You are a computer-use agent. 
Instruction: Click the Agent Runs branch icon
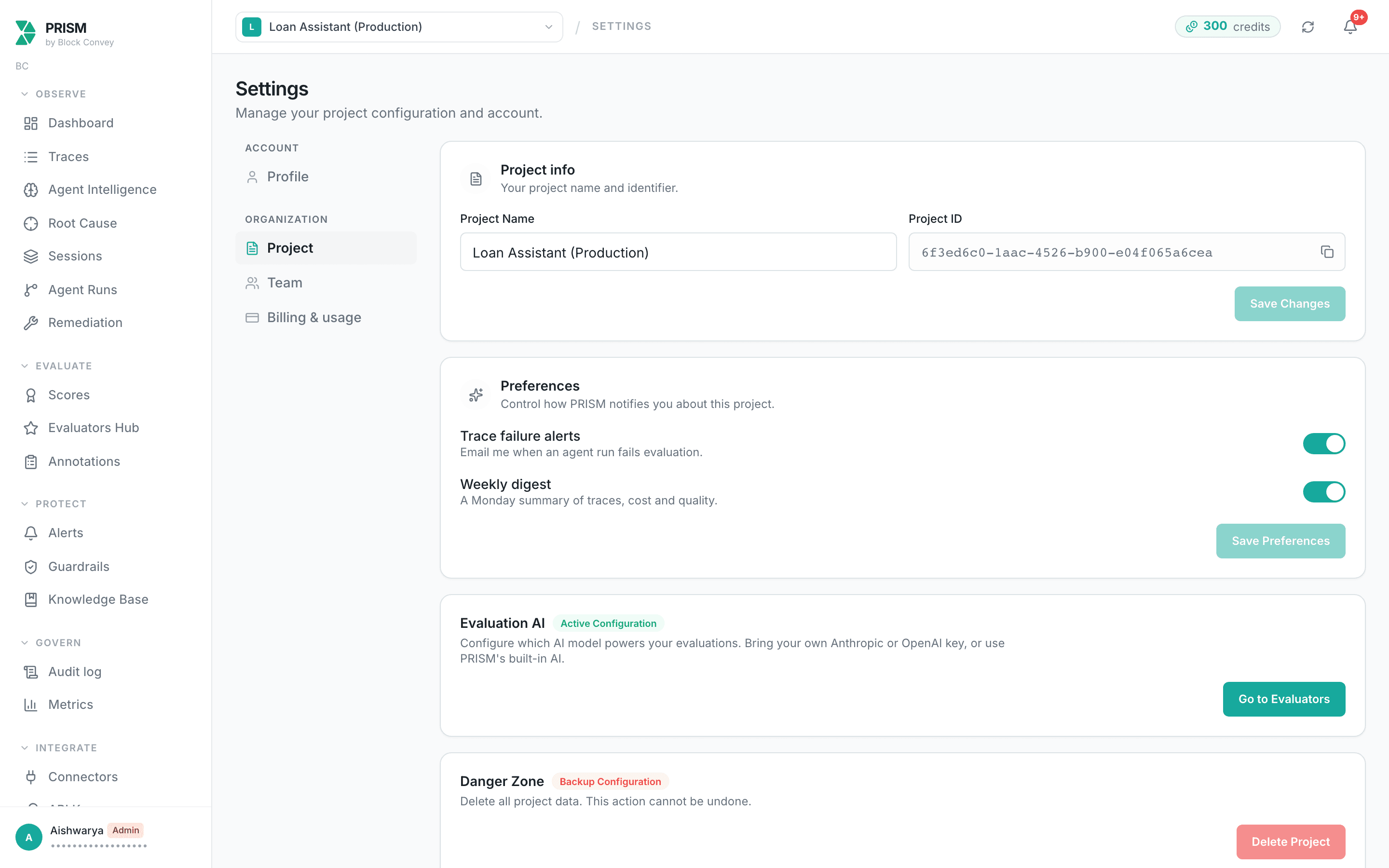(31, 290)
